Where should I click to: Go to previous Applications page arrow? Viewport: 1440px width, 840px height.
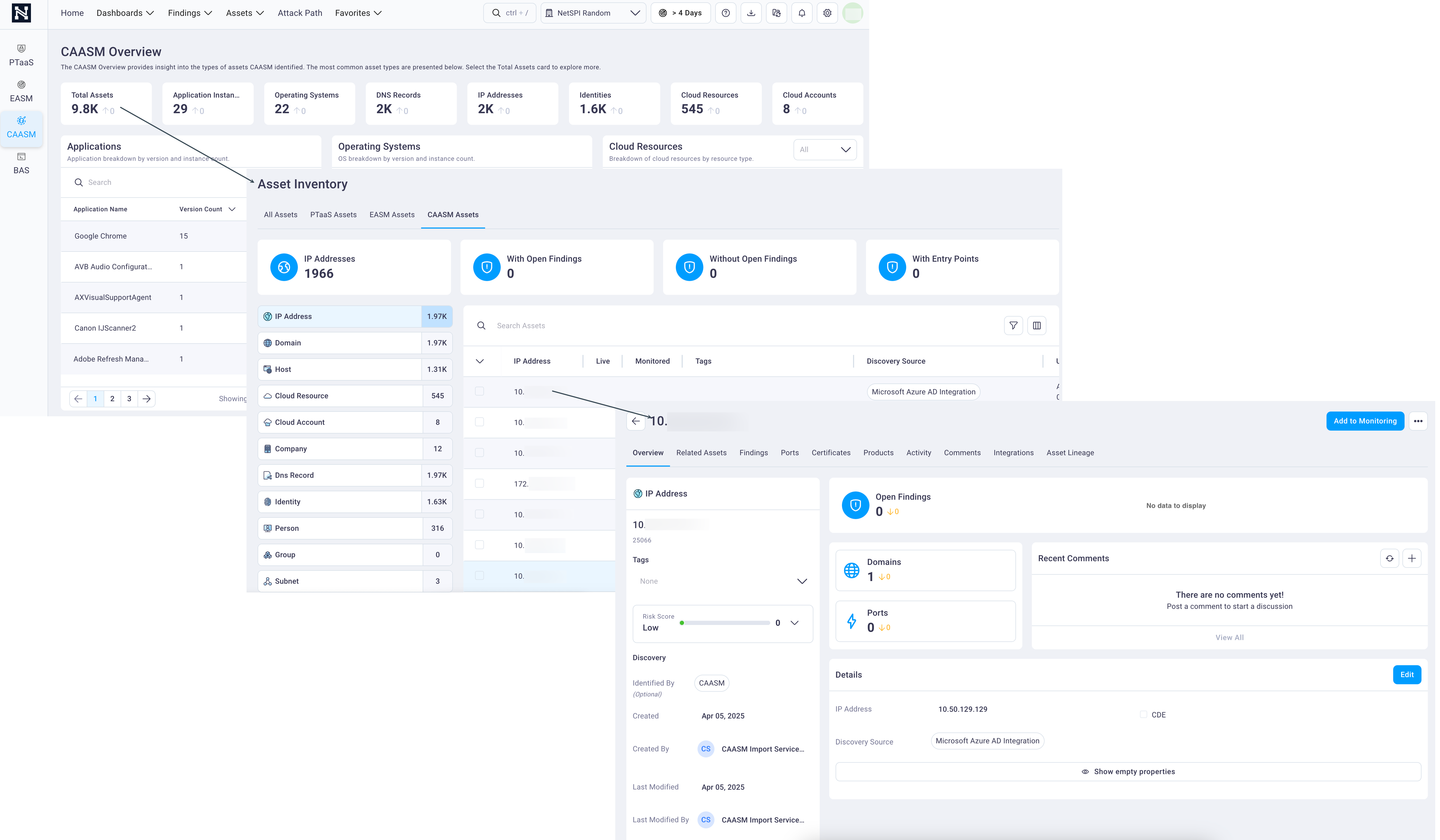tap(78, 399)
